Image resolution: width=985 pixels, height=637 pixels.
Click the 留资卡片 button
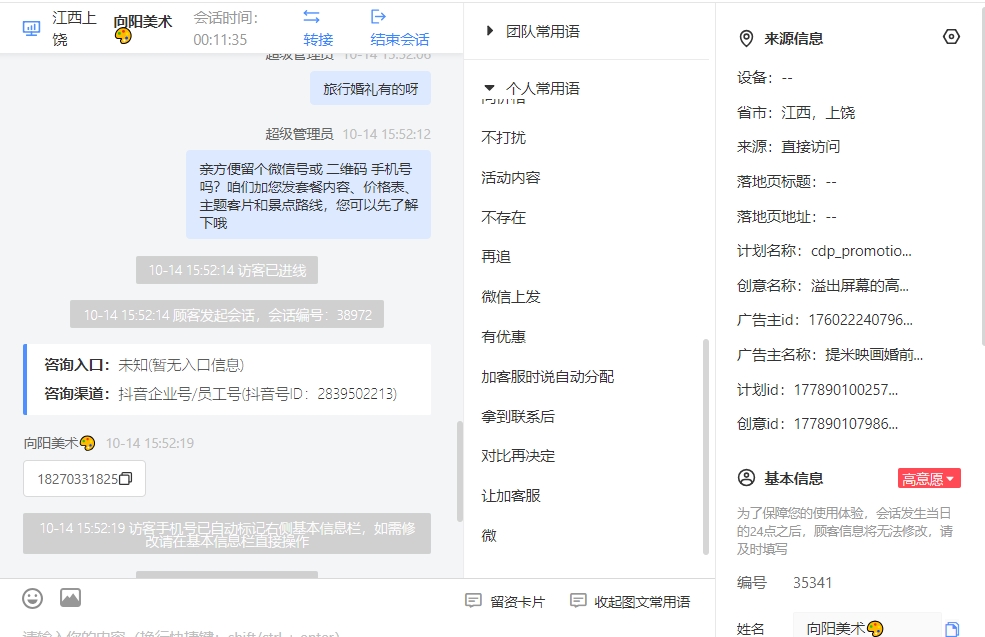point(505,601)
